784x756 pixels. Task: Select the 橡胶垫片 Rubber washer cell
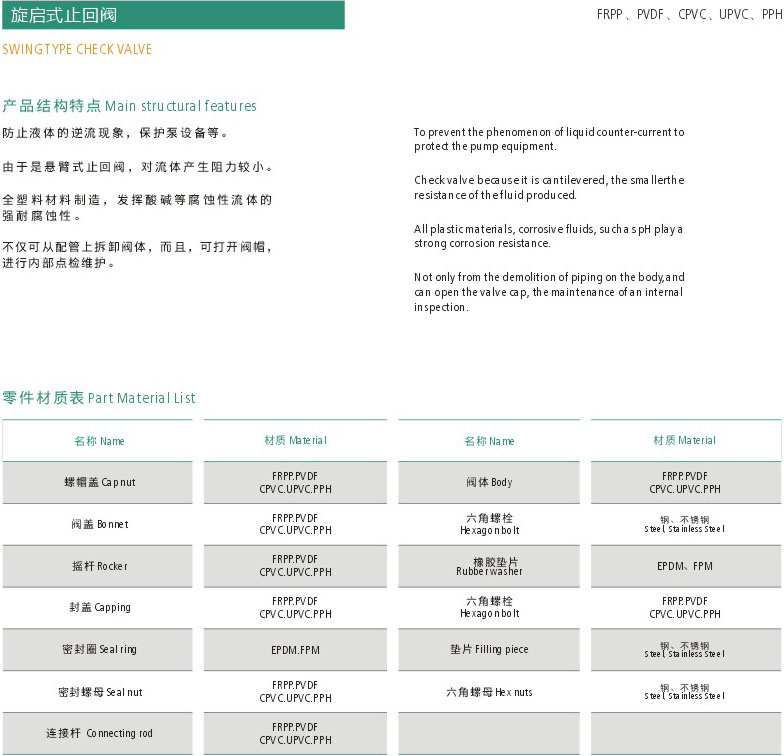click(489, 566)
